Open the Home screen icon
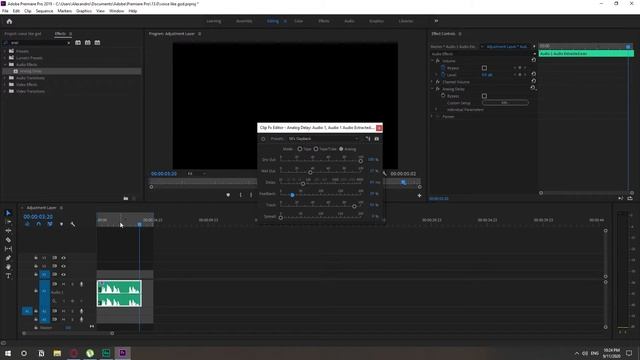The height and width of the screenshot is (360, 640). point(9,21)
